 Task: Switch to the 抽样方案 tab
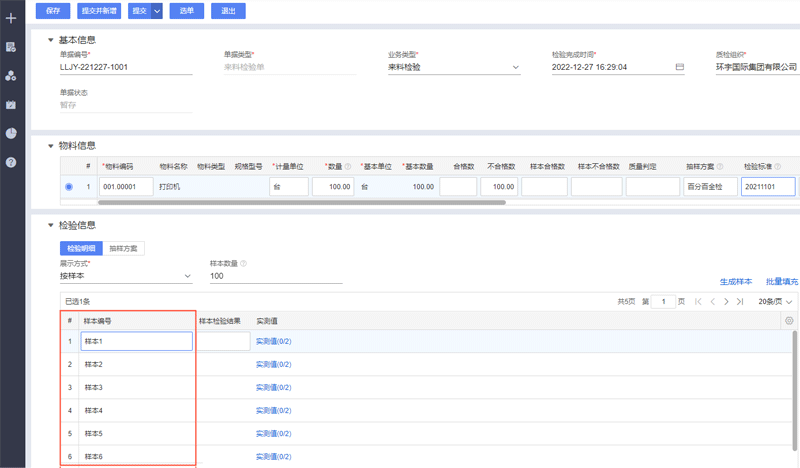124,248
